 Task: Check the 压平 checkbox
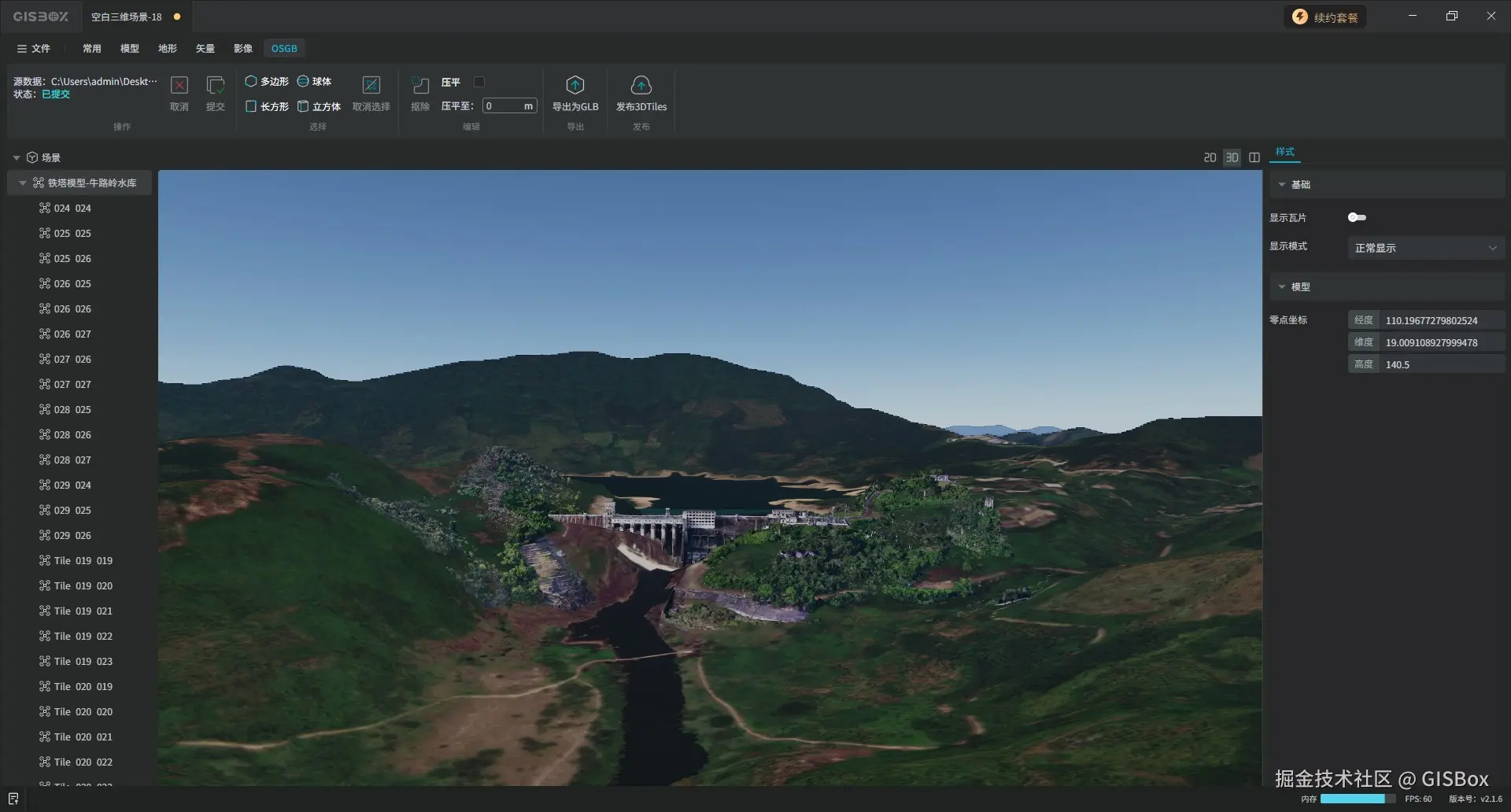pos(479,82)
